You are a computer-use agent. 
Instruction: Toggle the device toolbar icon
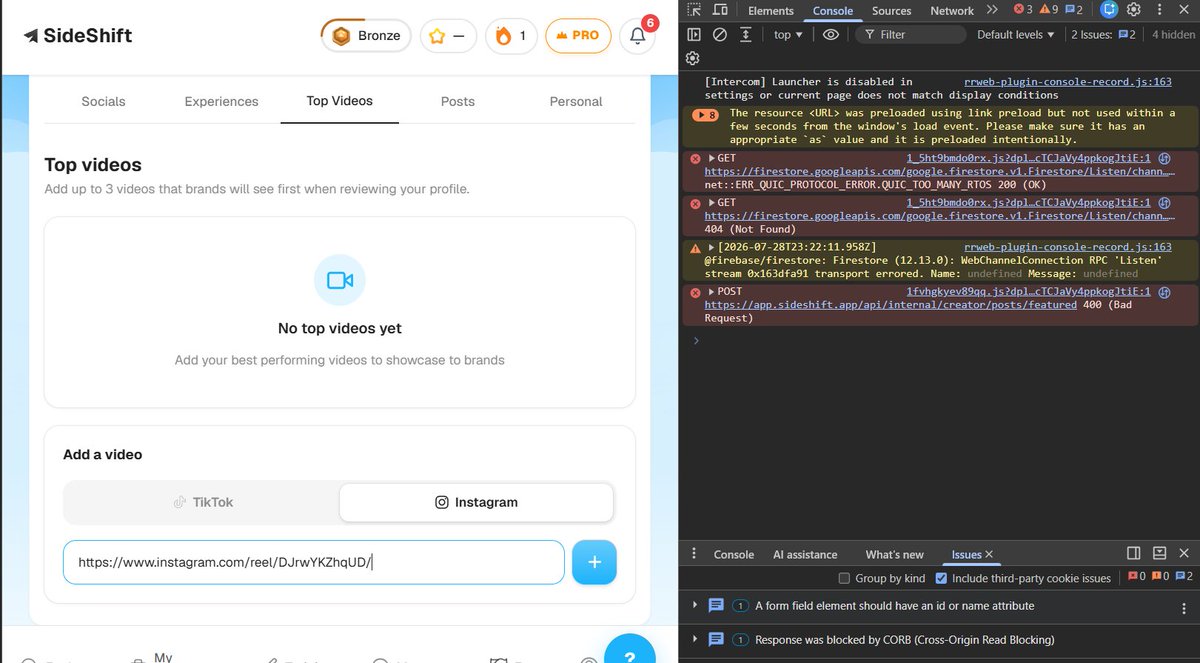point(720,10)
